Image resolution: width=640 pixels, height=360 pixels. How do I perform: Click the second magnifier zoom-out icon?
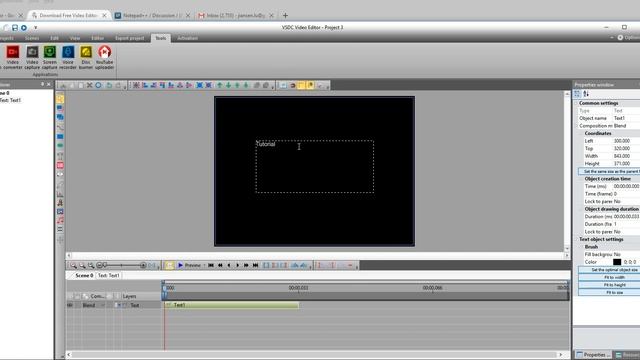tap(82, 265)
